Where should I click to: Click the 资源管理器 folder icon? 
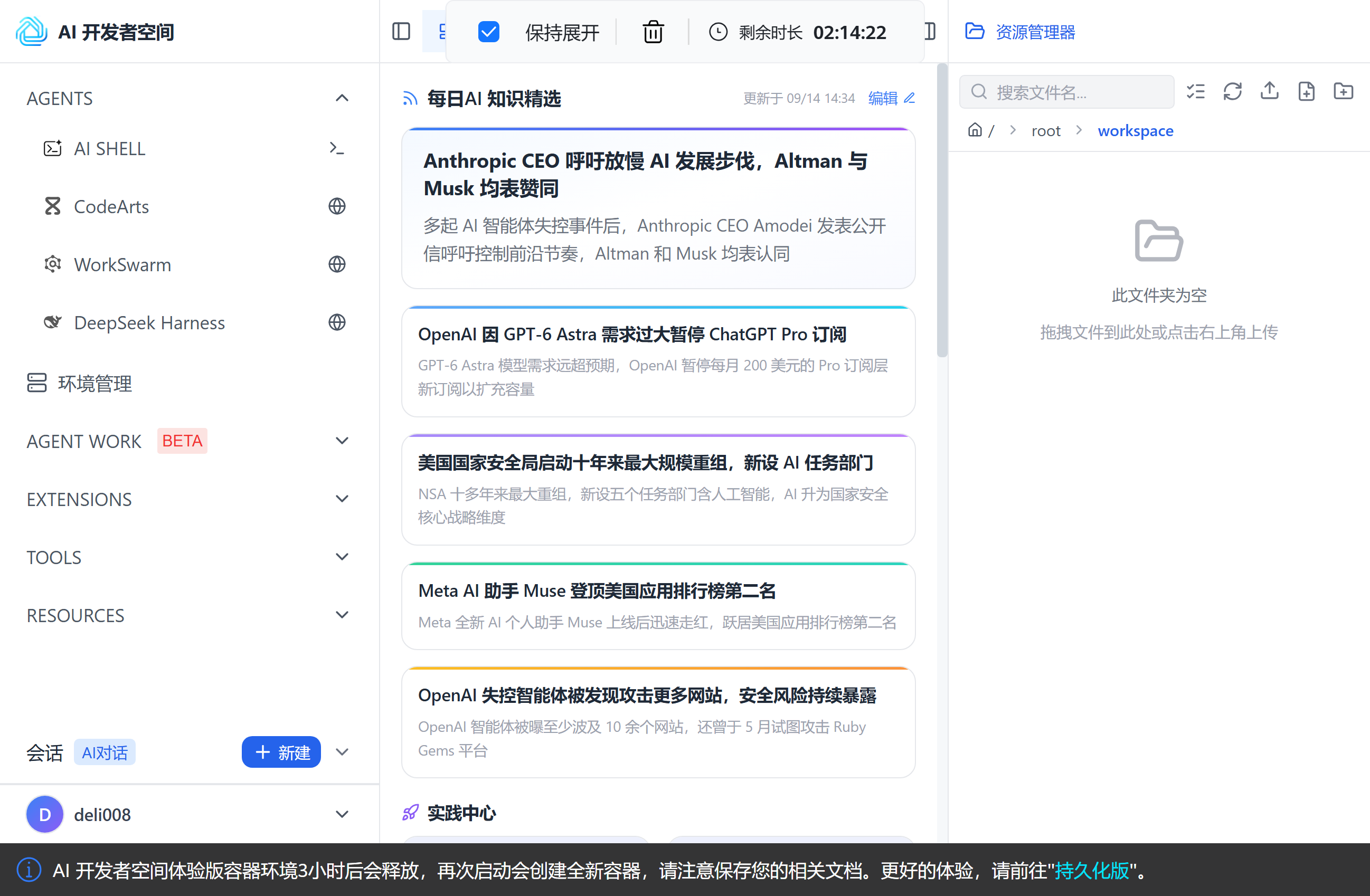[x=975, y=31]
